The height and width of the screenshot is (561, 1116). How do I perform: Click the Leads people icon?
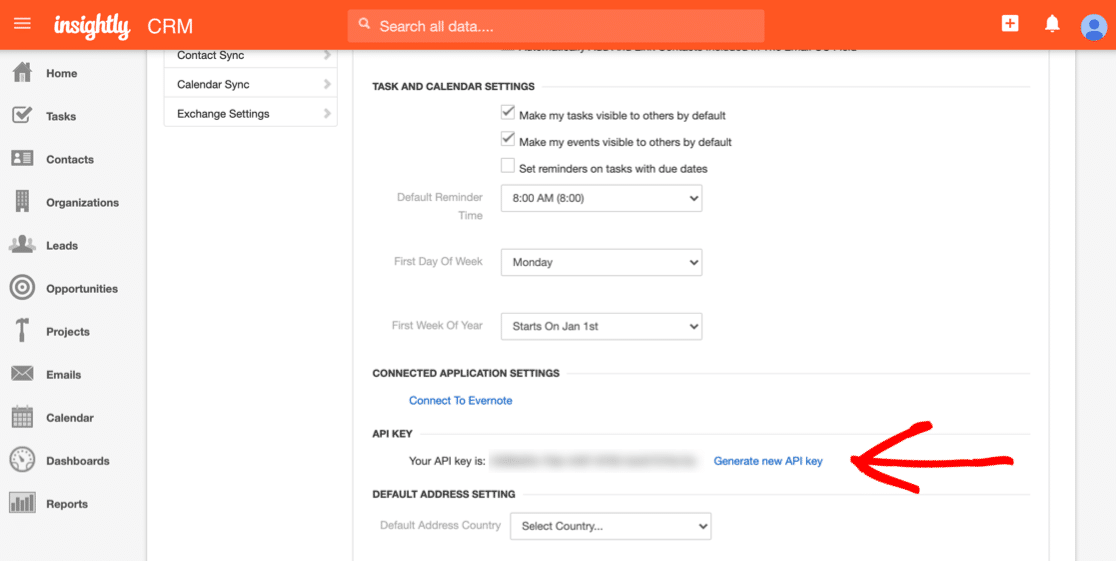click(23, 245)
